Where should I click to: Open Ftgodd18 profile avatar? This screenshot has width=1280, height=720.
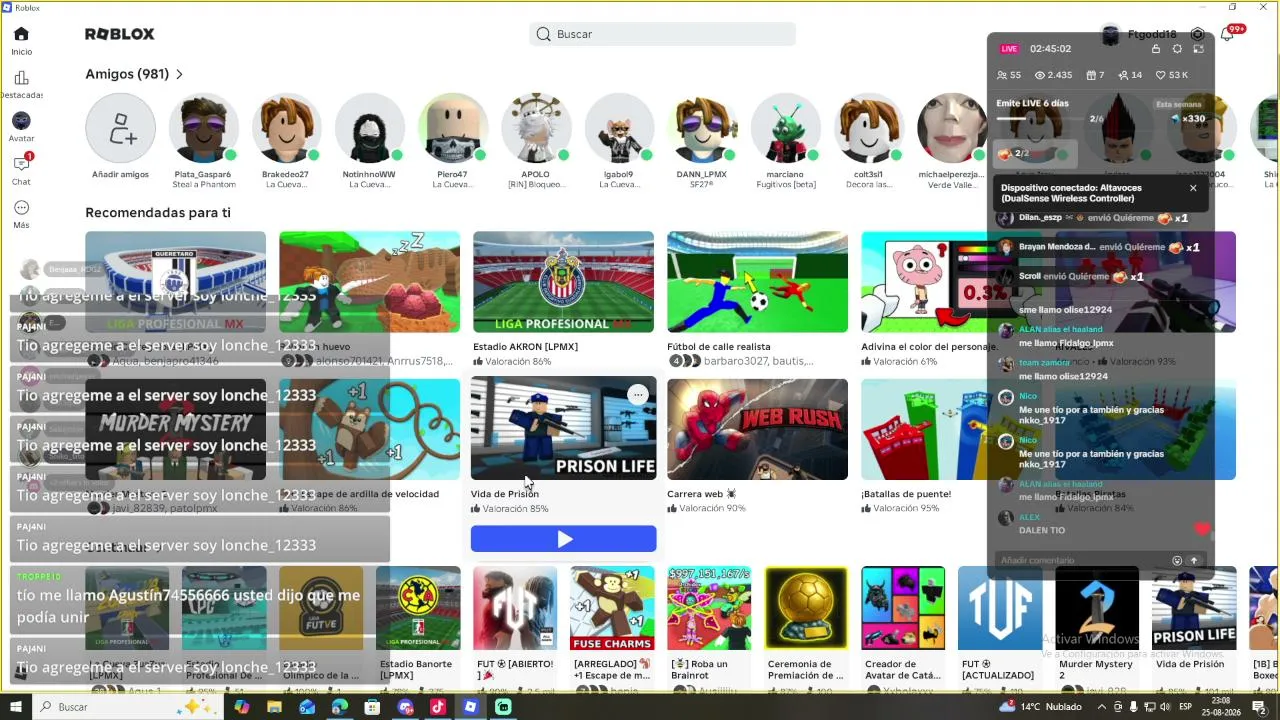[1110, 35]
